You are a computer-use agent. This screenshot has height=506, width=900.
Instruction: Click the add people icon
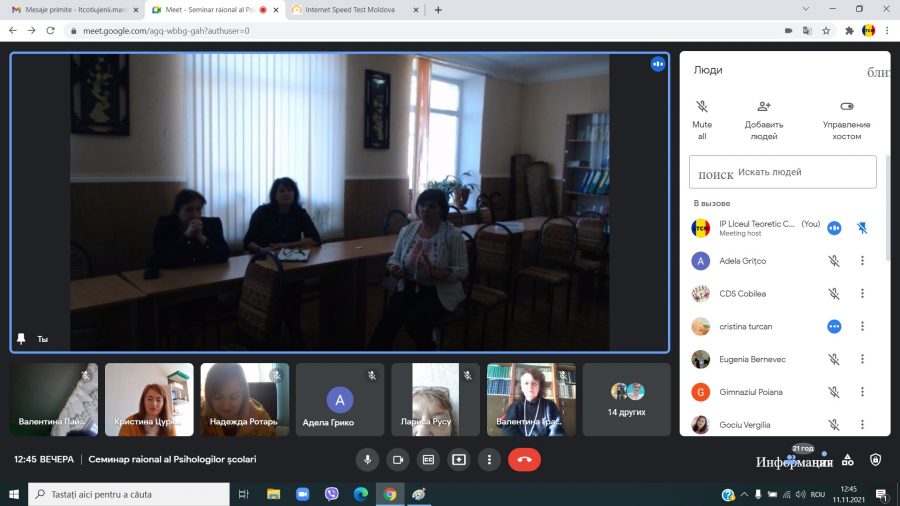click(763, 106)
